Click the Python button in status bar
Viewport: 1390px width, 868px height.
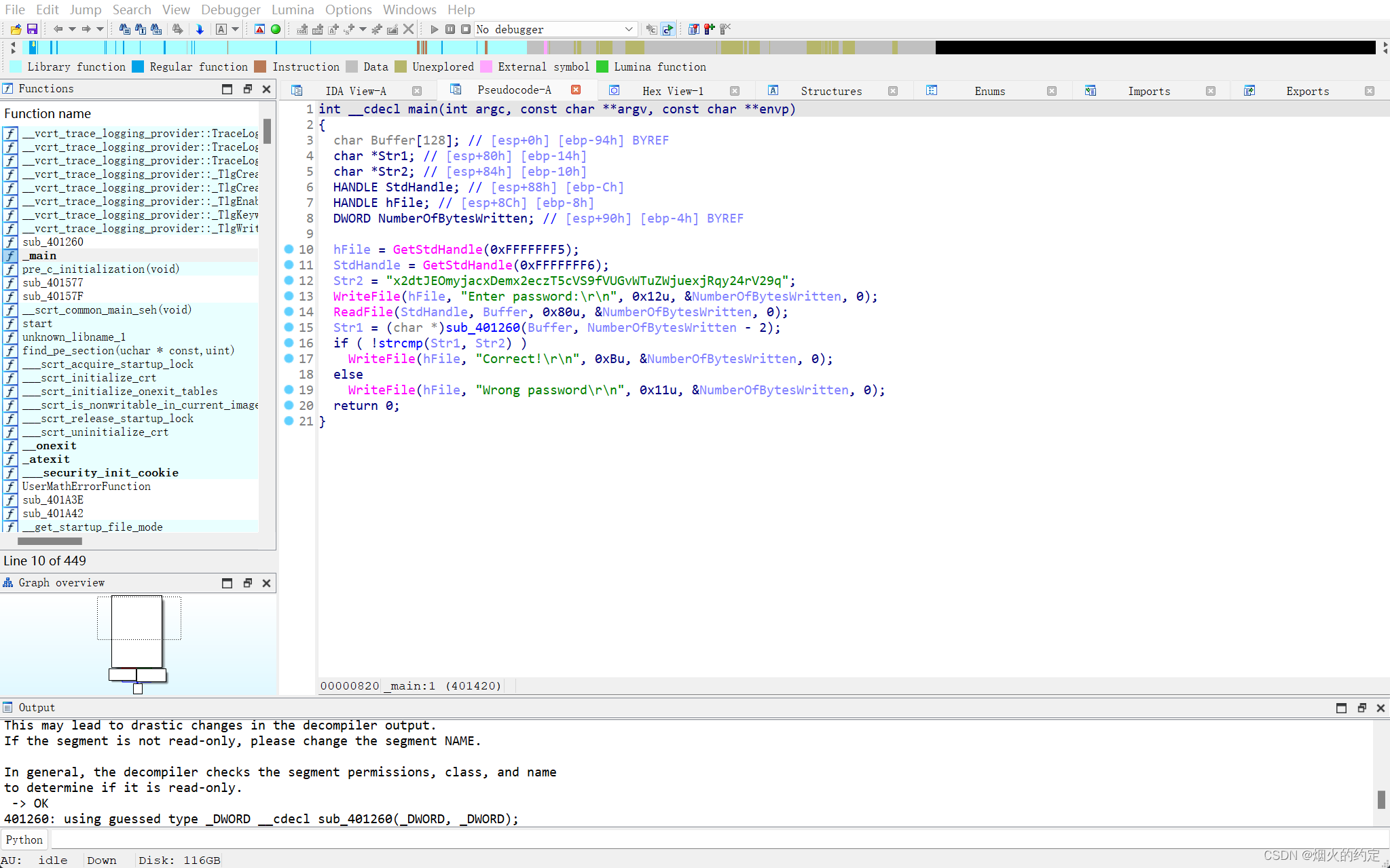pos(24,839)
